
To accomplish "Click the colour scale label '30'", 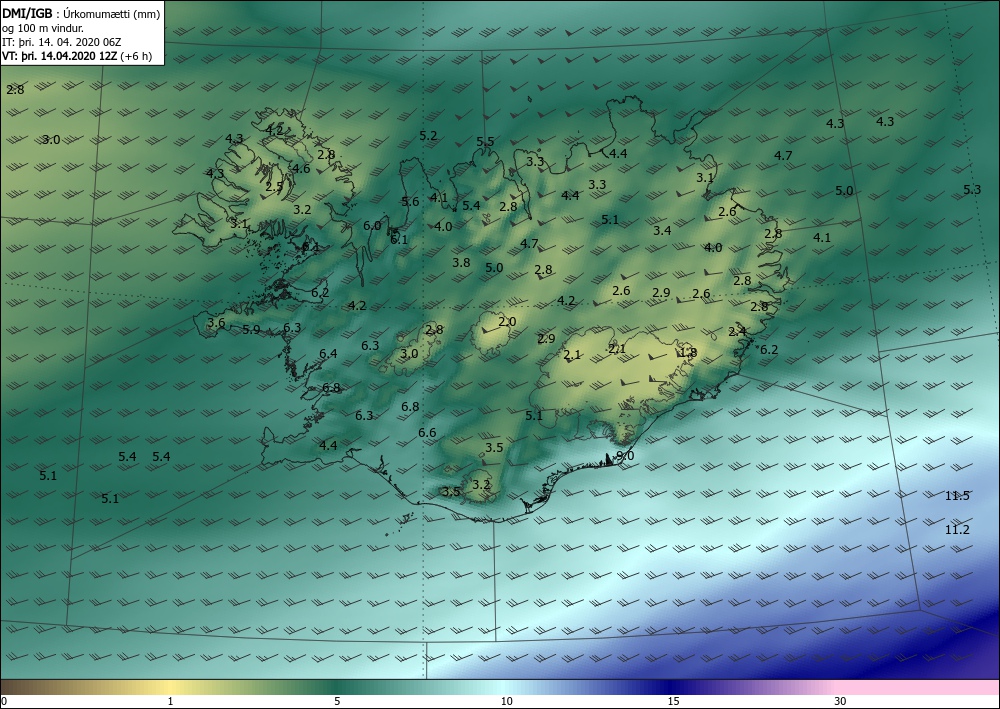I will click(x=841, y=701).
